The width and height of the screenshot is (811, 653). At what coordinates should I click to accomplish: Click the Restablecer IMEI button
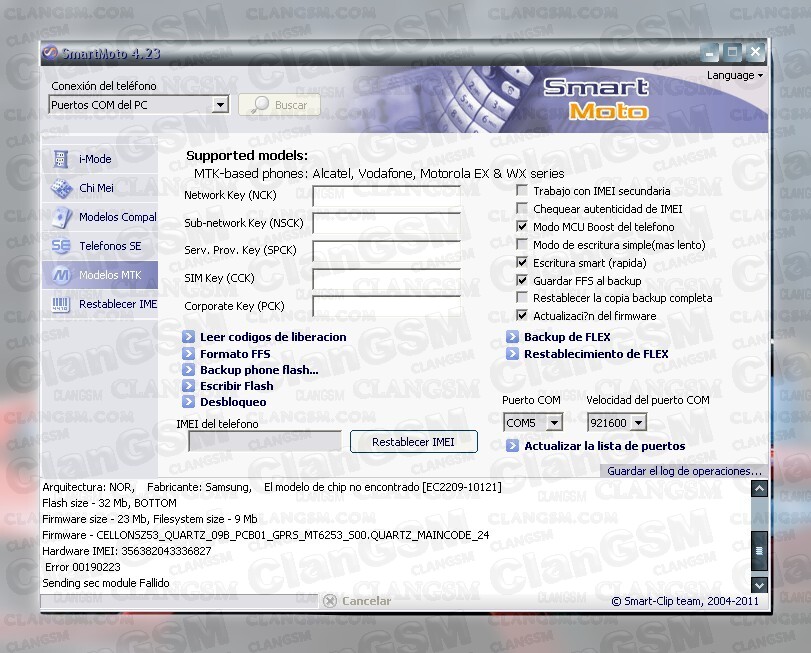pyautogui.click(x=413, y=442)
